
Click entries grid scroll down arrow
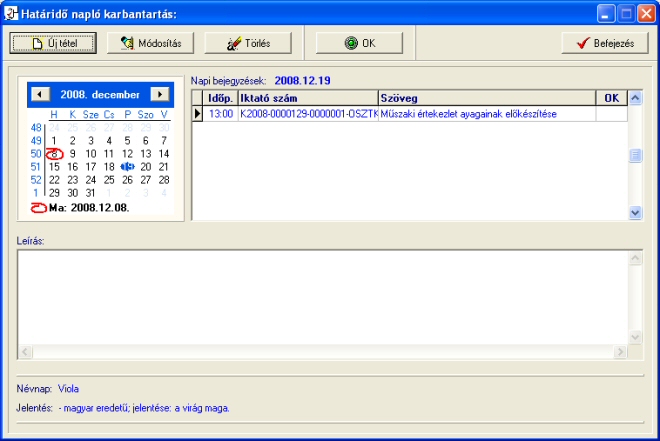[x=635, y=213]
